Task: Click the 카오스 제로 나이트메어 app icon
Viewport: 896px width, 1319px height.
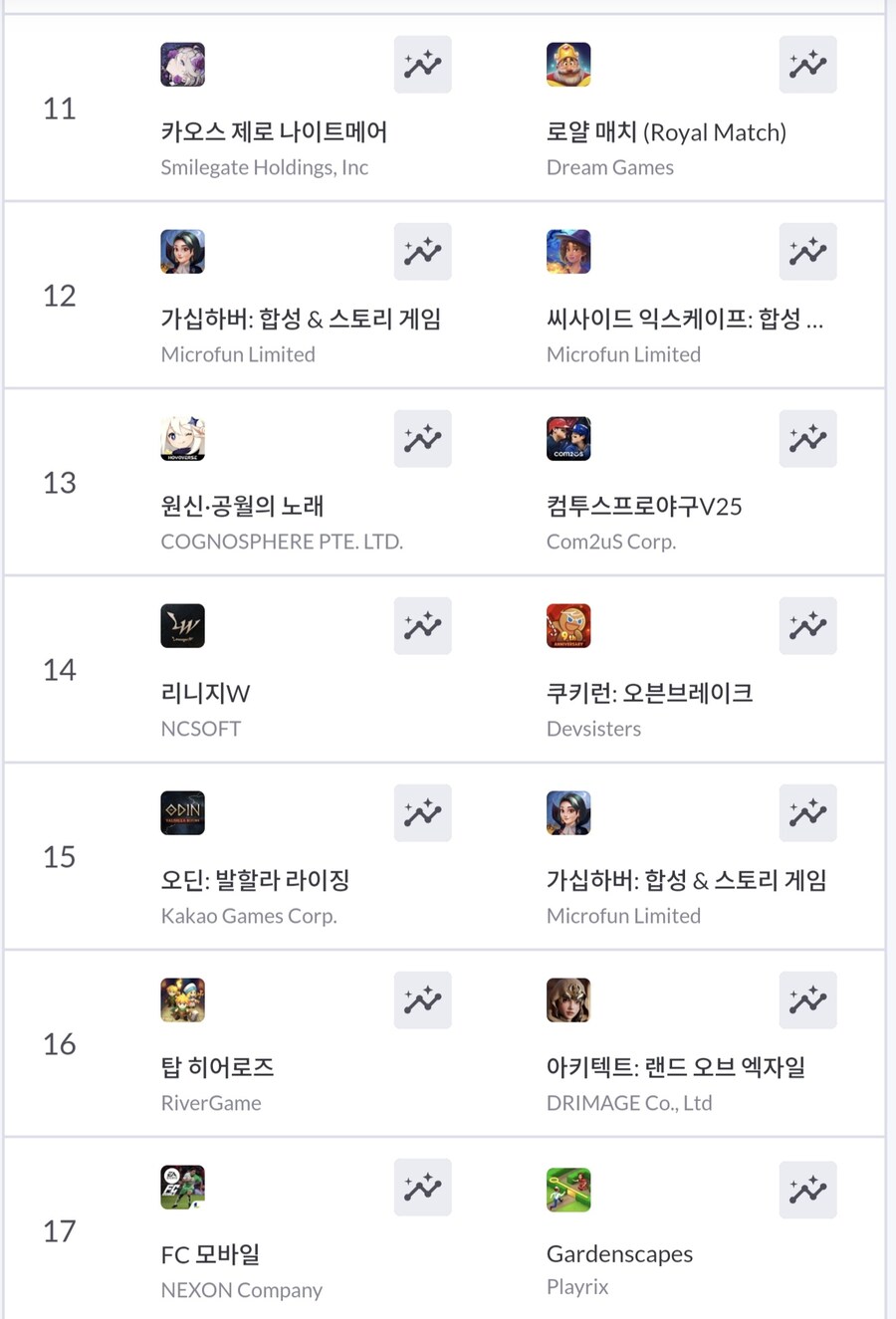Action: (x=182, y=64)
